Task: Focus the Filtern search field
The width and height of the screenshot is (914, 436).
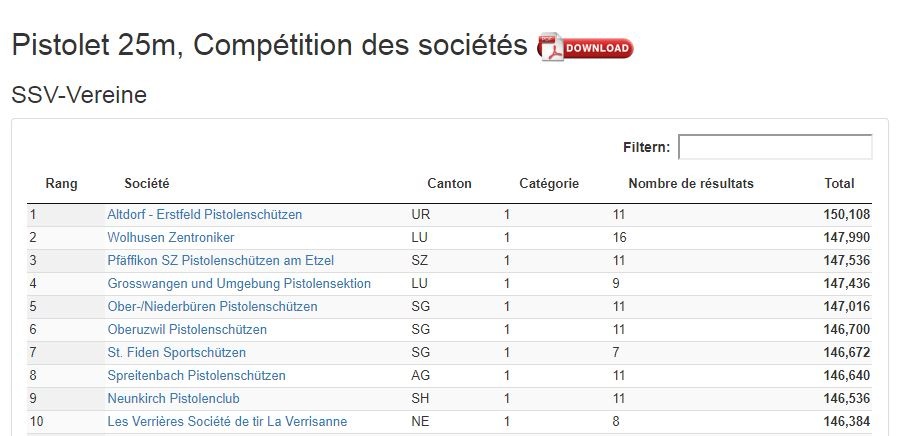Action: point(775,147)
